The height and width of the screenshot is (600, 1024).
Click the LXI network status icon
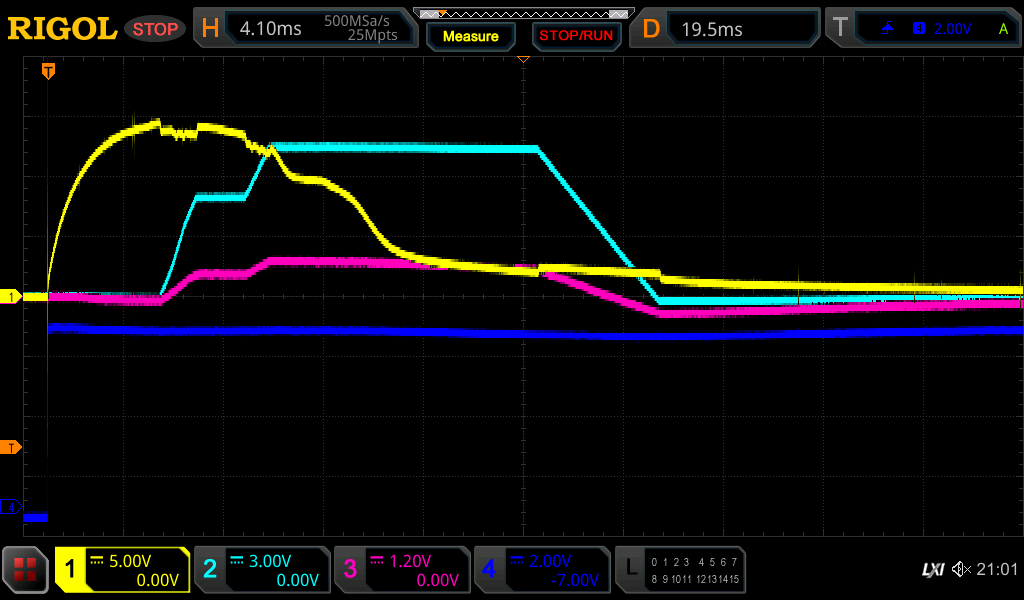tap(932, 570)
